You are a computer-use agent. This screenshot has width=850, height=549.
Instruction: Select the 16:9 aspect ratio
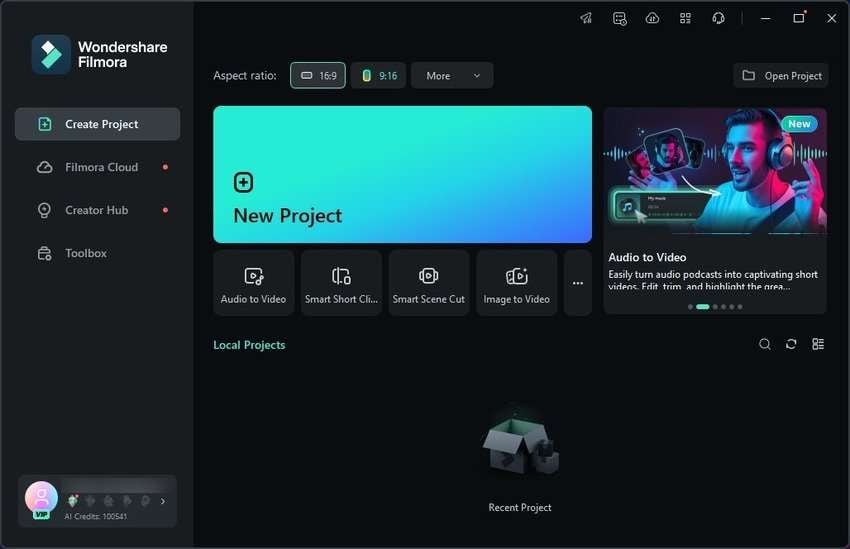point(318,75)
